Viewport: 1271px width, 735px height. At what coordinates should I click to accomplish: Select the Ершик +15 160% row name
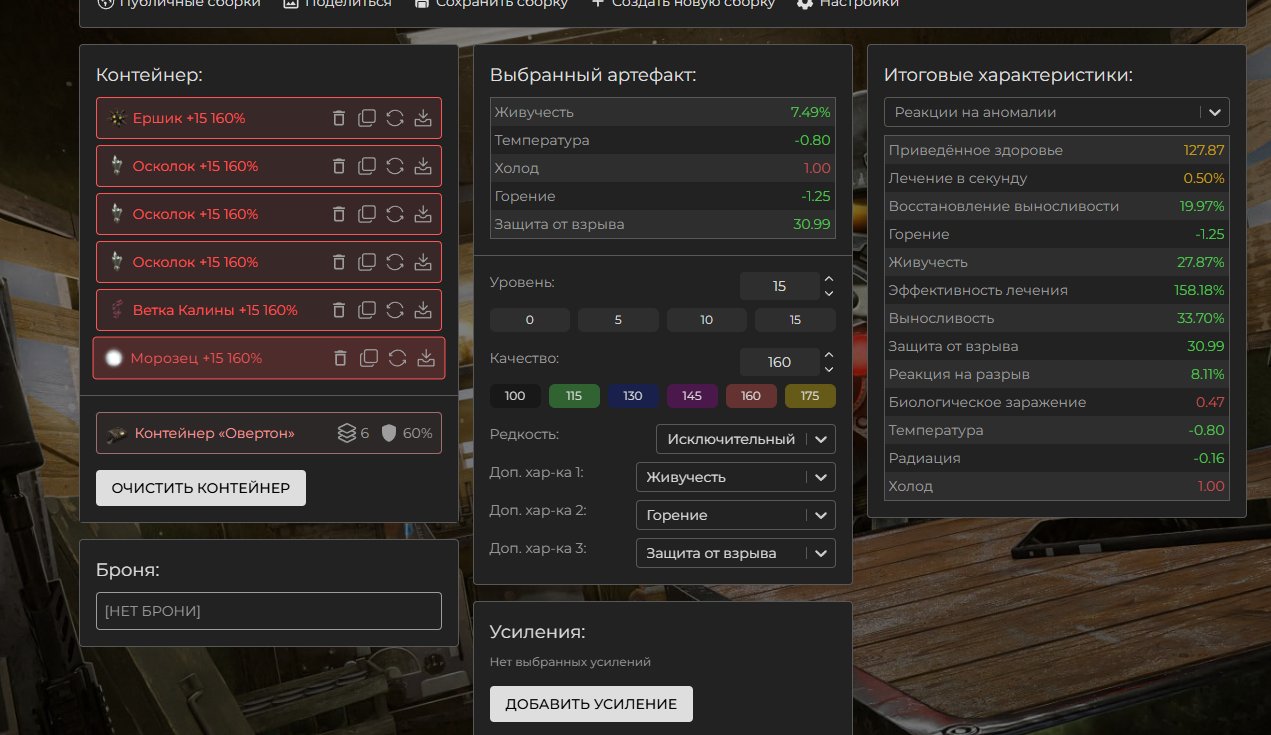coord(189,118)
